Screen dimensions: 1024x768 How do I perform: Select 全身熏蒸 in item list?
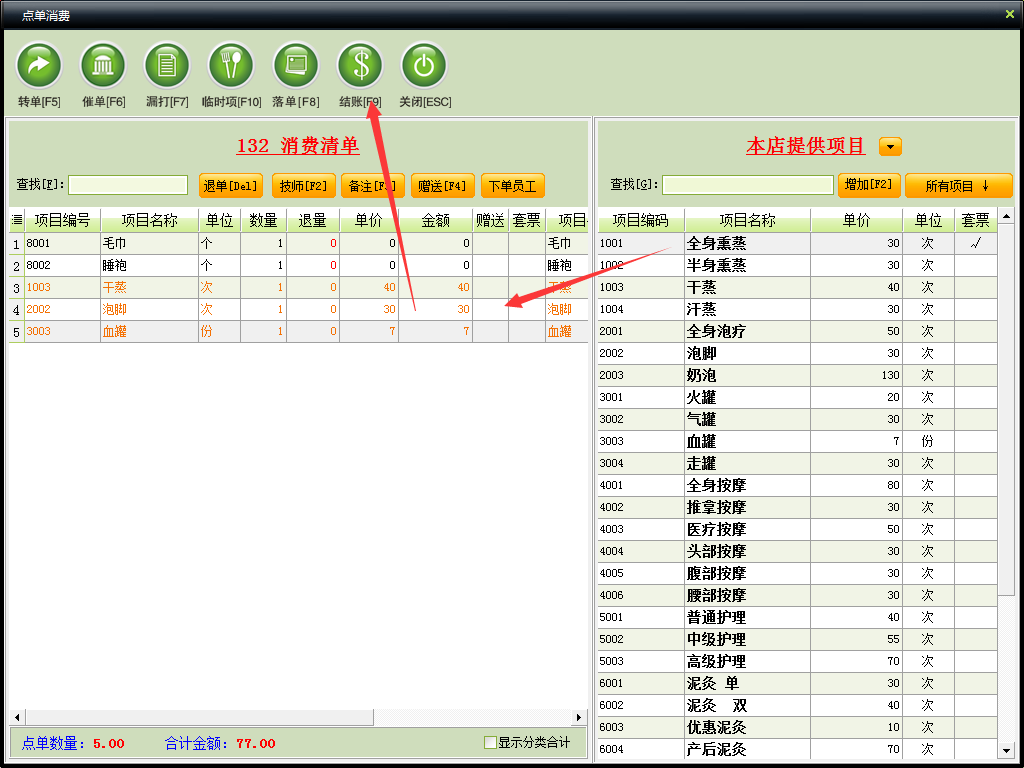pos(797,243)
